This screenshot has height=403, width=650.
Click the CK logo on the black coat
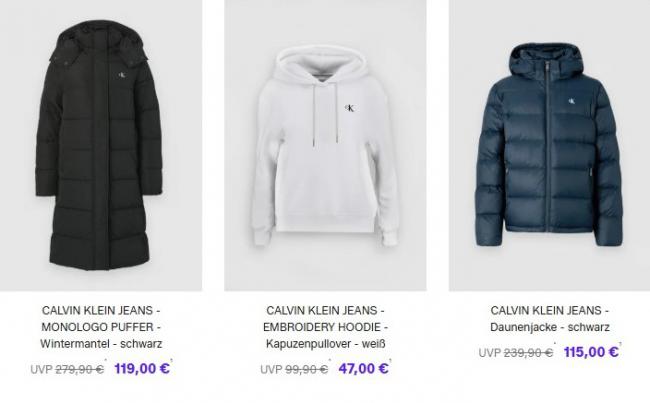point(122,75)
